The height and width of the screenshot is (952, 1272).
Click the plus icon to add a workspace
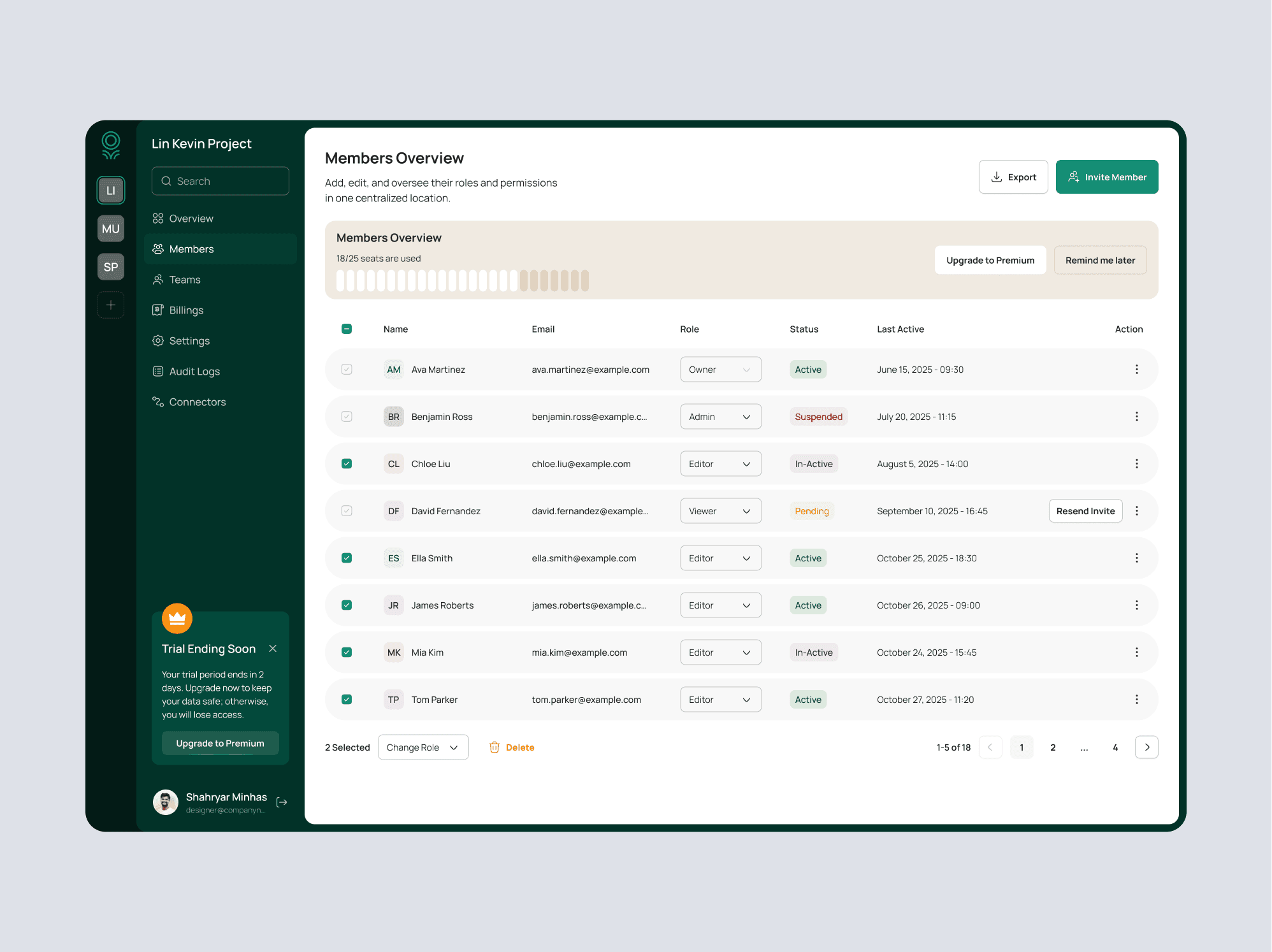click(111, 305)
